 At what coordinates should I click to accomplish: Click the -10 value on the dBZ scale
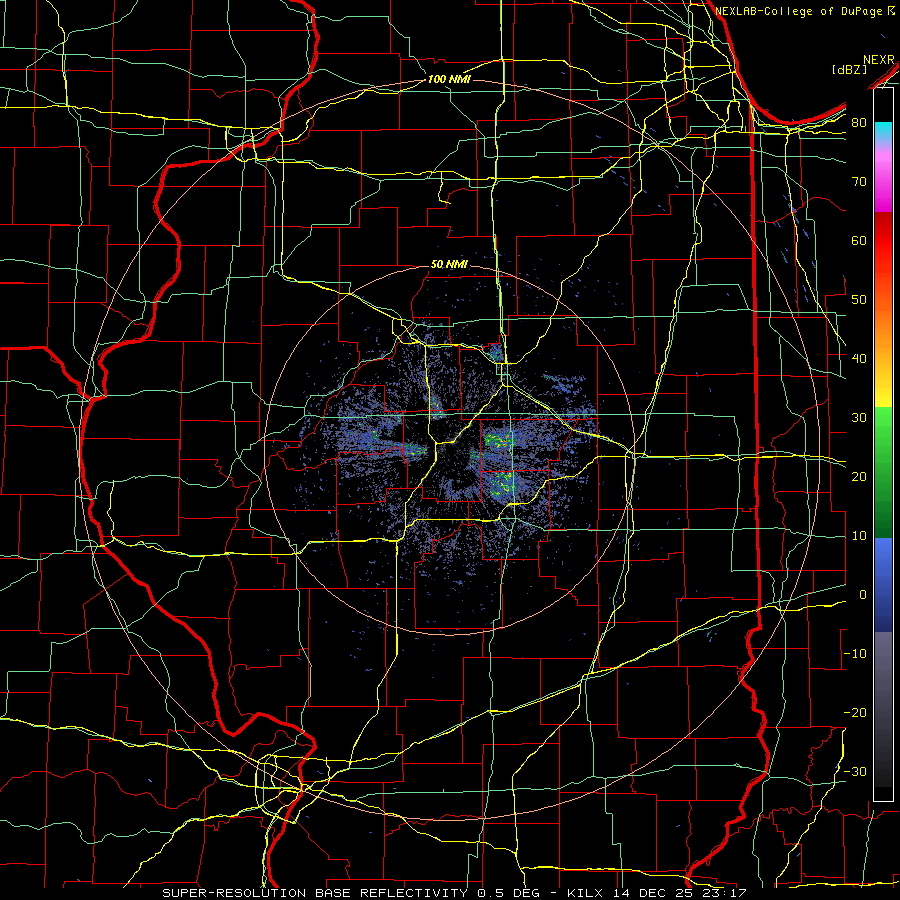click(855, 654)
